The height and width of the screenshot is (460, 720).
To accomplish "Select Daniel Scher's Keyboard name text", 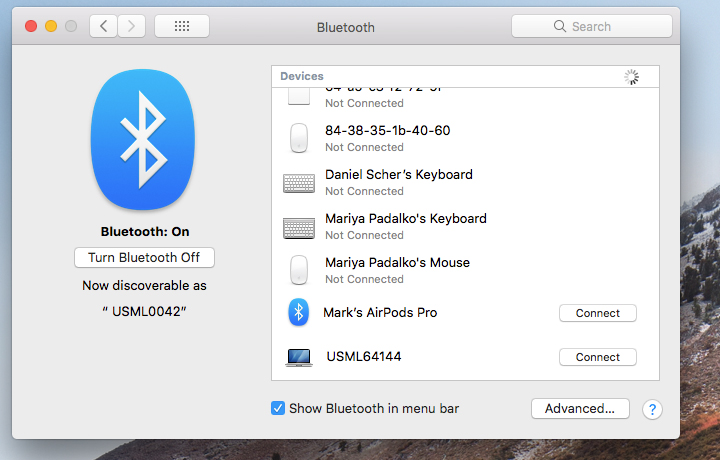I will tap(399, 175).
